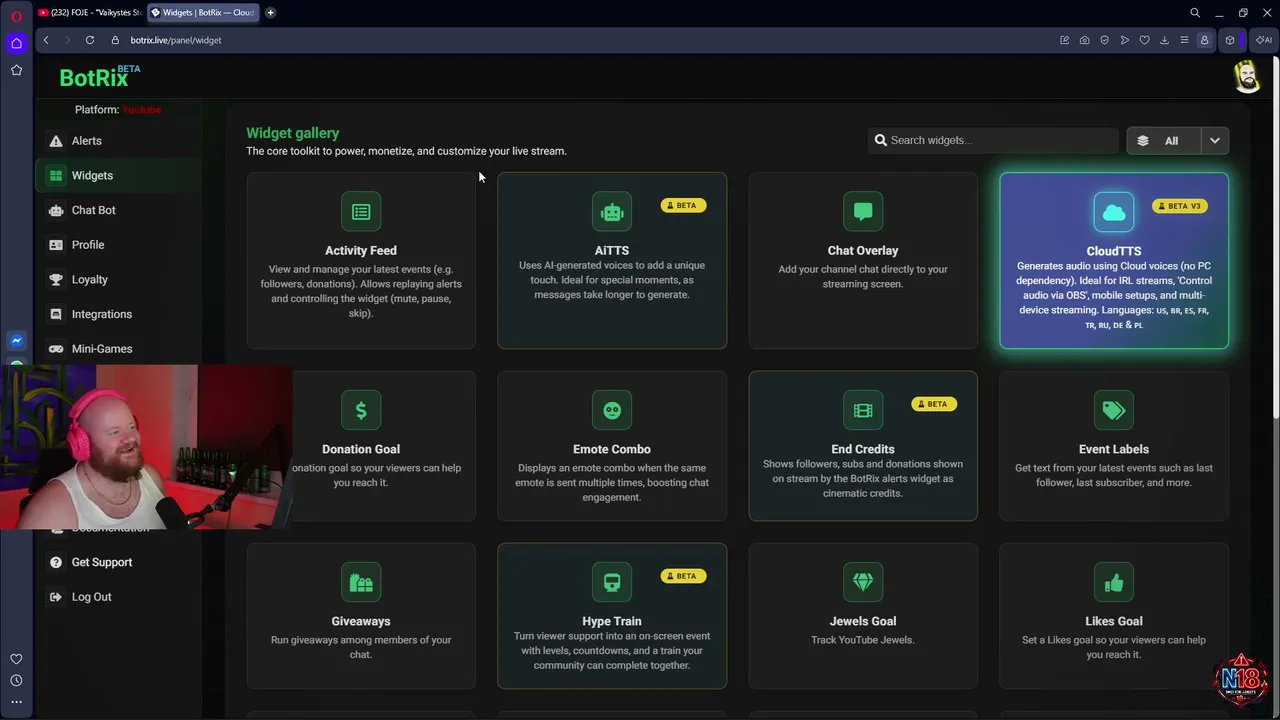Open the browser tab search magnifier
1280x720 pixels.
point(1195,13)
